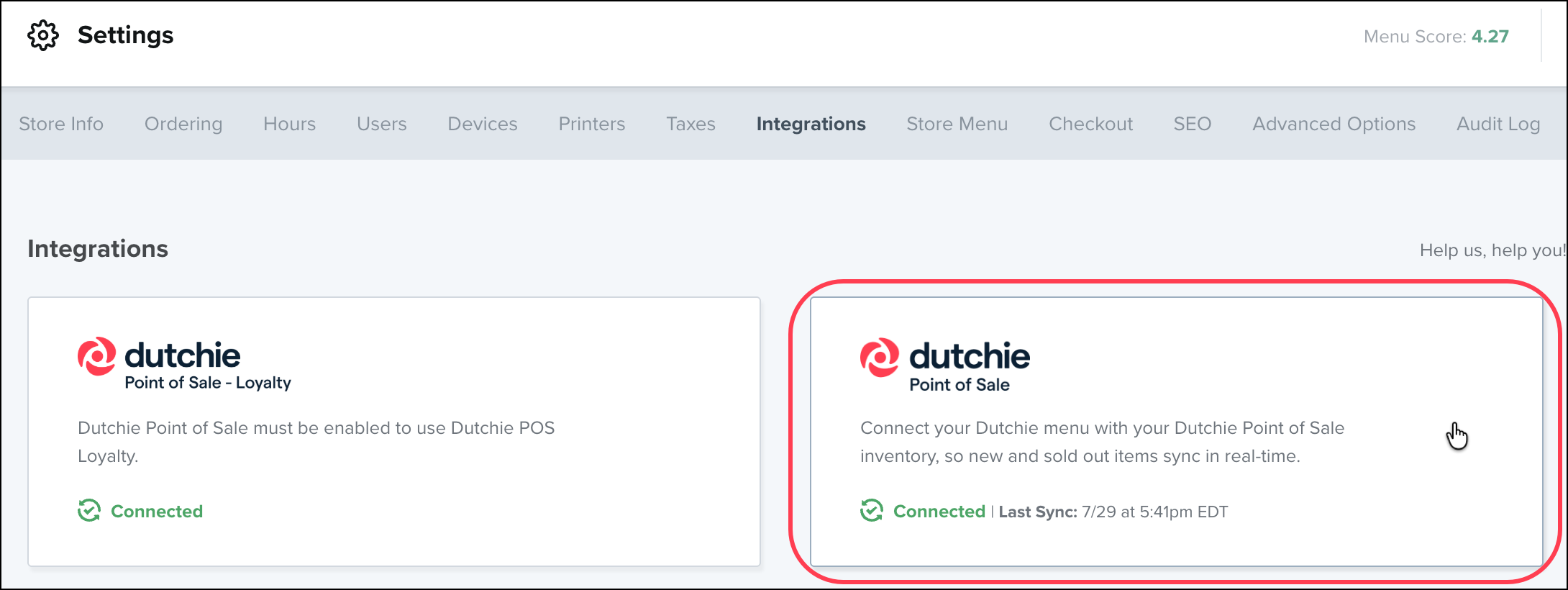This screenshot has height=590, width=1568.
Task: Go to the Checkout tab
Action: click(x=1090, y=124)
